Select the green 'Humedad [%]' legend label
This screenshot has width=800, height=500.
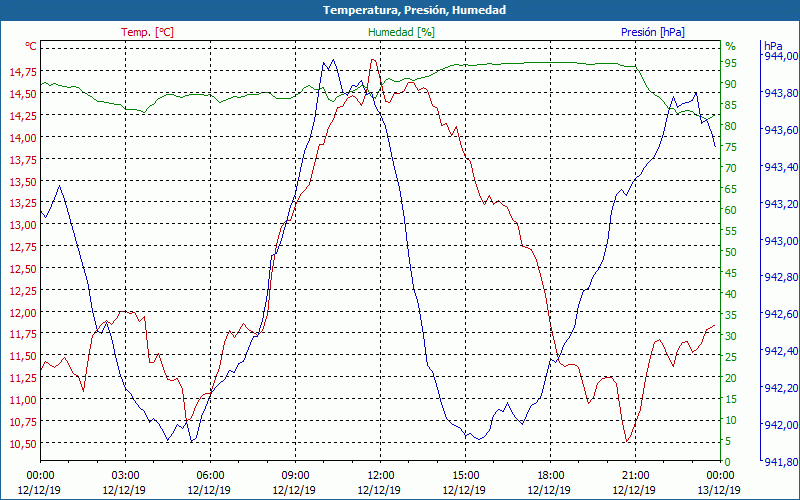pos(402,32)
